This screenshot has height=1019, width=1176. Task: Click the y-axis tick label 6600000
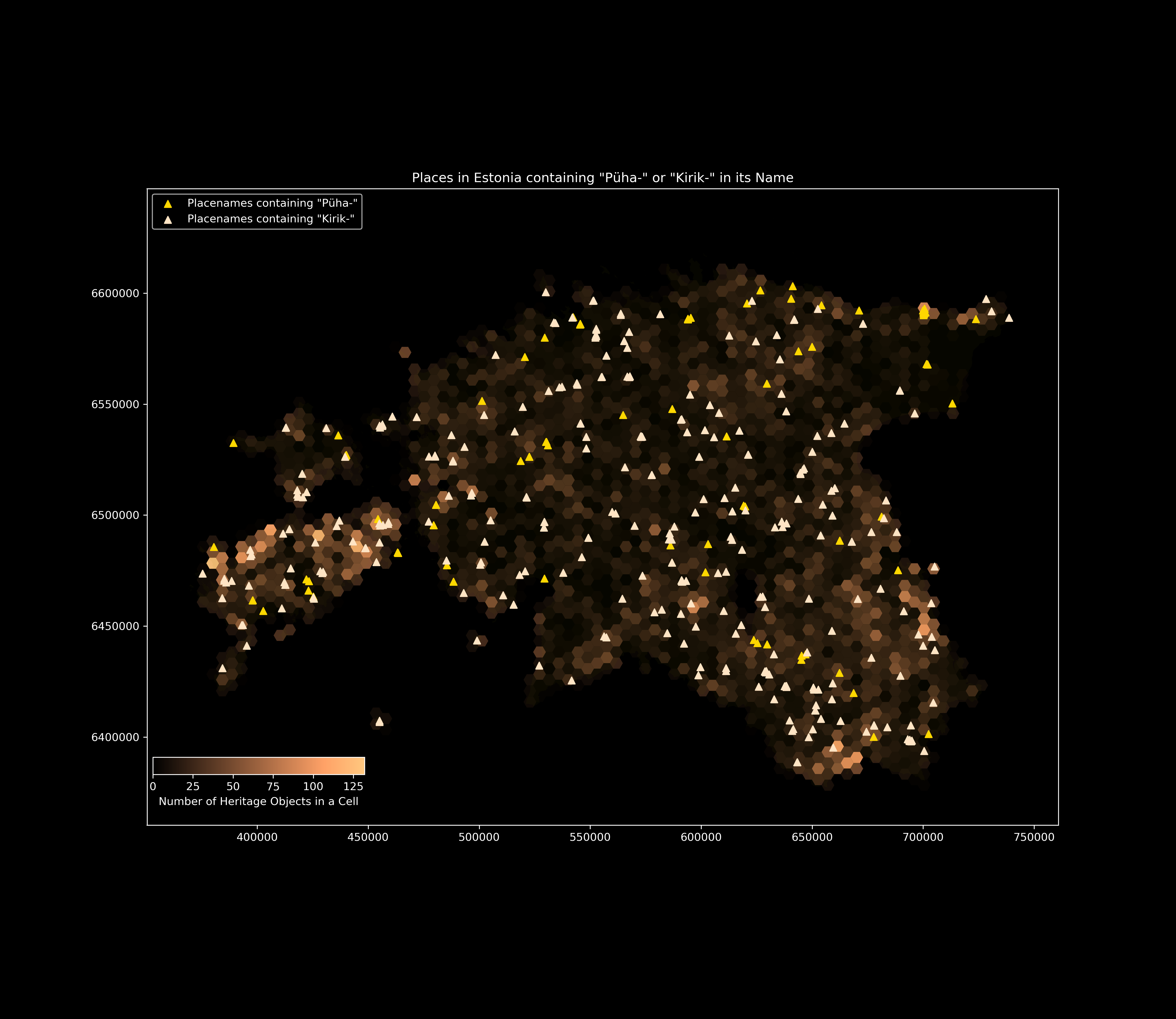(x=115, y=293)
